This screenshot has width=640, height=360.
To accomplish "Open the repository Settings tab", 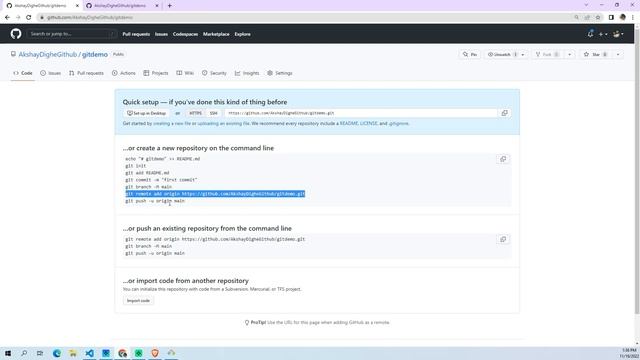I will pos(280,73).
